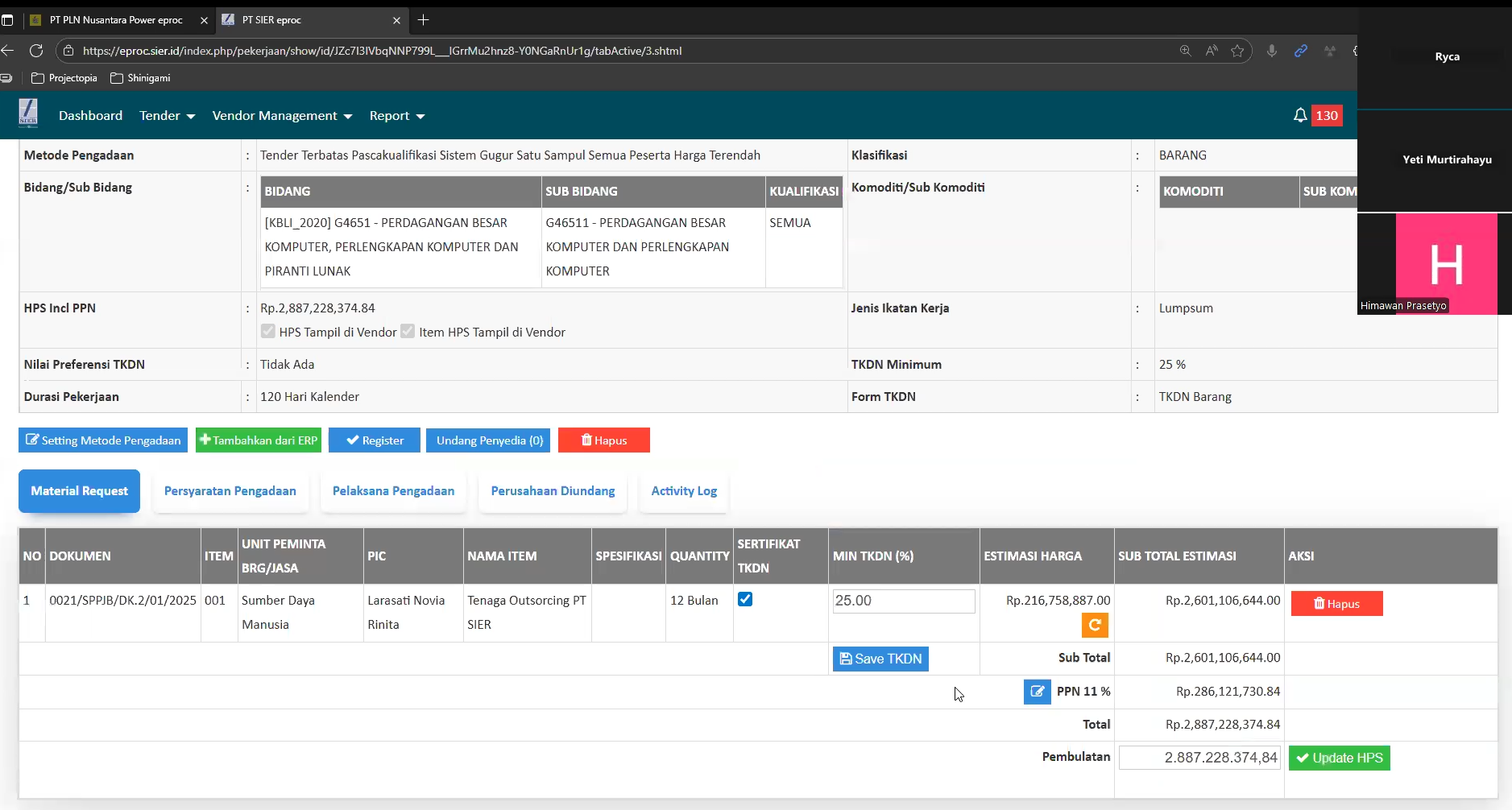This screenshot has width=1512, height=810.
Task: Switch to Persyaratan Pengadaan tab
Action: [x=230, y=491]
